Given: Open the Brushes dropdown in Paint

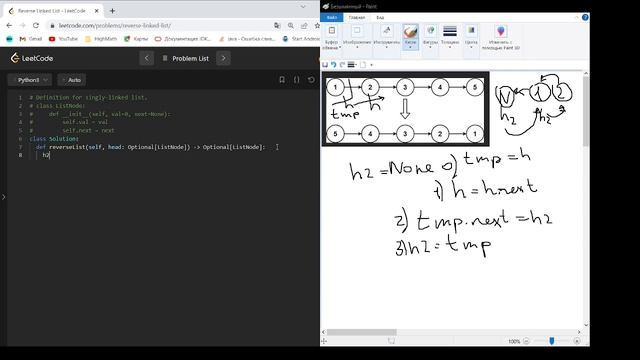Looking at the screenshot, I should (x=410, y=37).
